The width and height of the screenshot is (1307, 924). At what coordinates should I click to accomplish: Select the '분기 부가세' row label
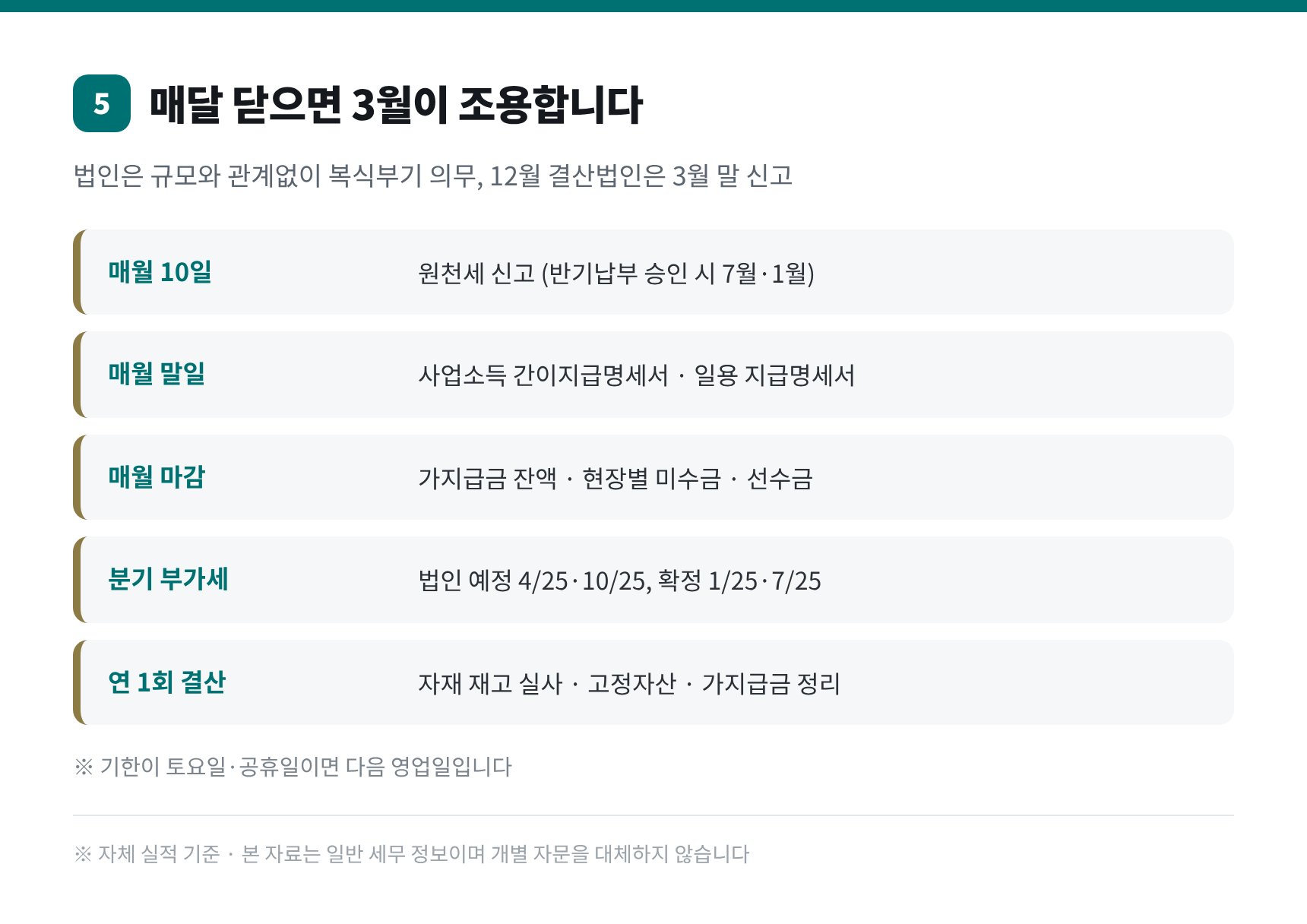pos(168,579)
